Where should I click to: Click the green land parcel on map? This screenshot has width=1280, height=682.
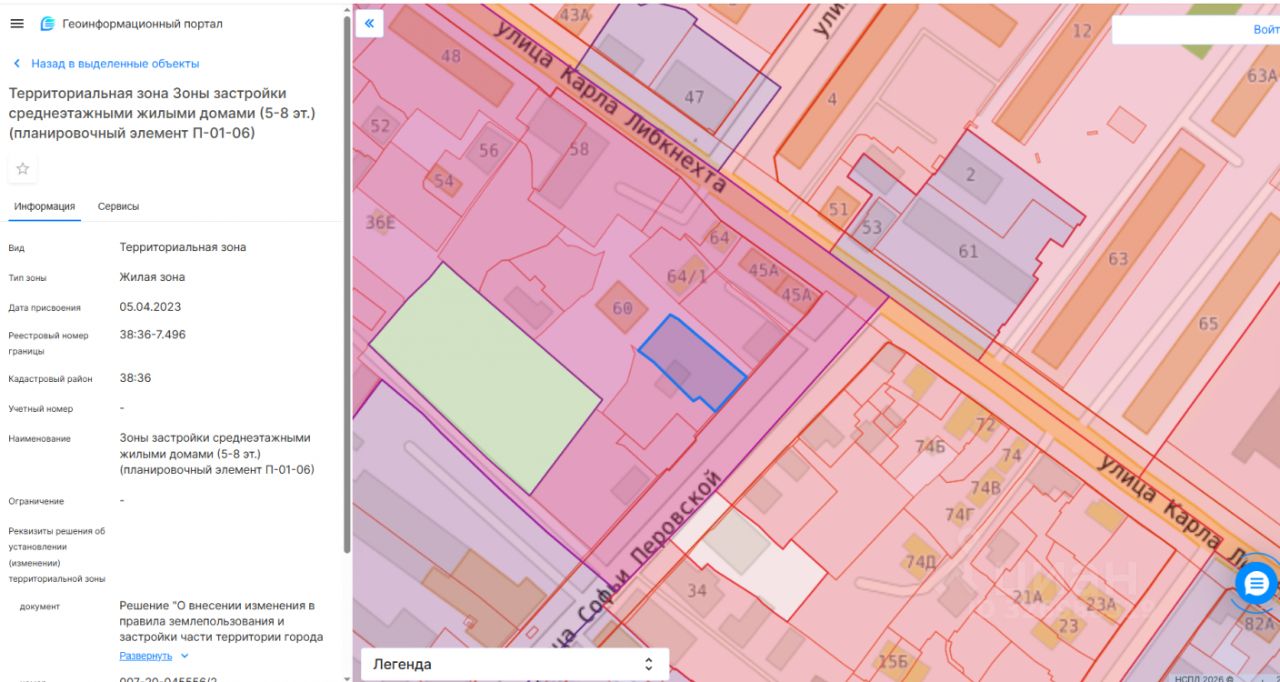(x=485, y=380)
